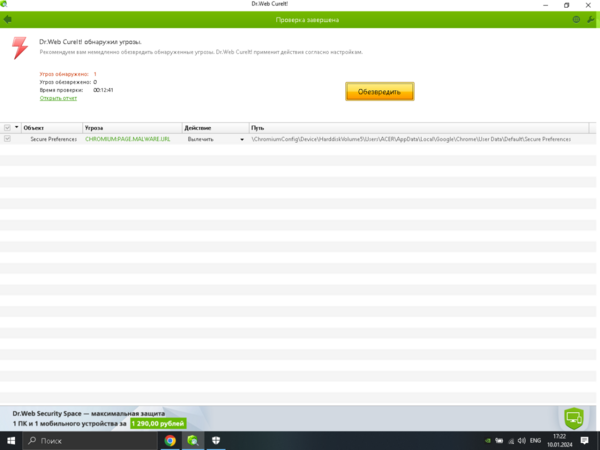Switch the ENG input language
Image resolution: width=600 pixels, height=450 pixels.
point(535,441)
